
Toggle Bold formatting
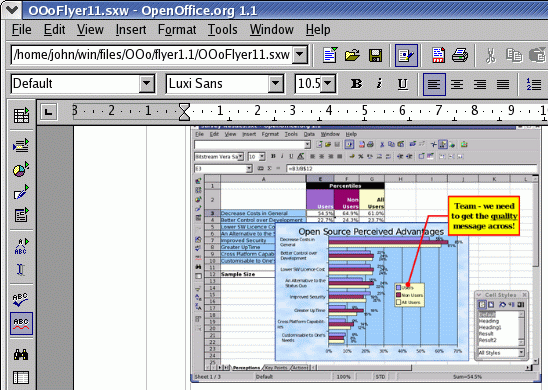click(356, 84)
